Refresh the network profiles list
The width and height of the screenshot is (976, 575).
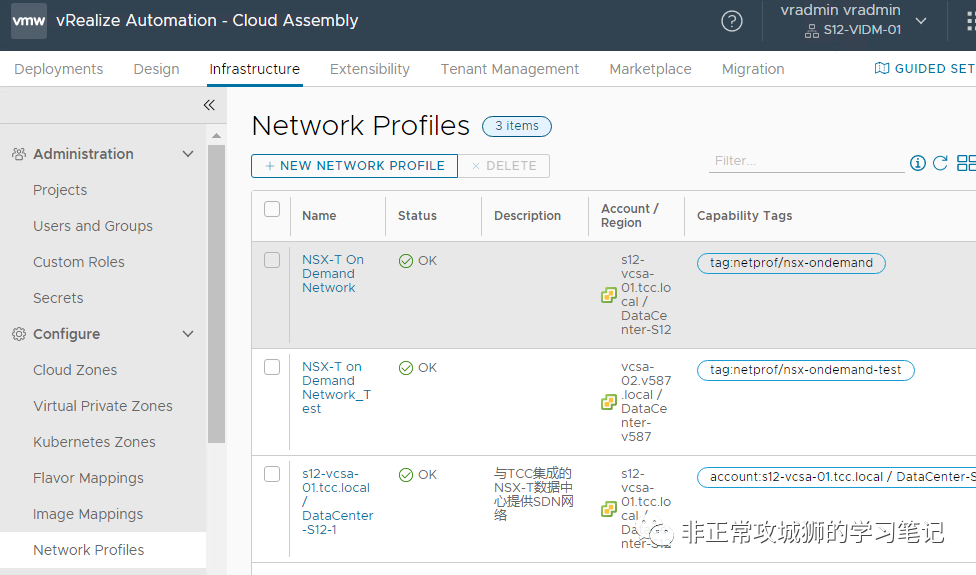click(x=940, y=163)
